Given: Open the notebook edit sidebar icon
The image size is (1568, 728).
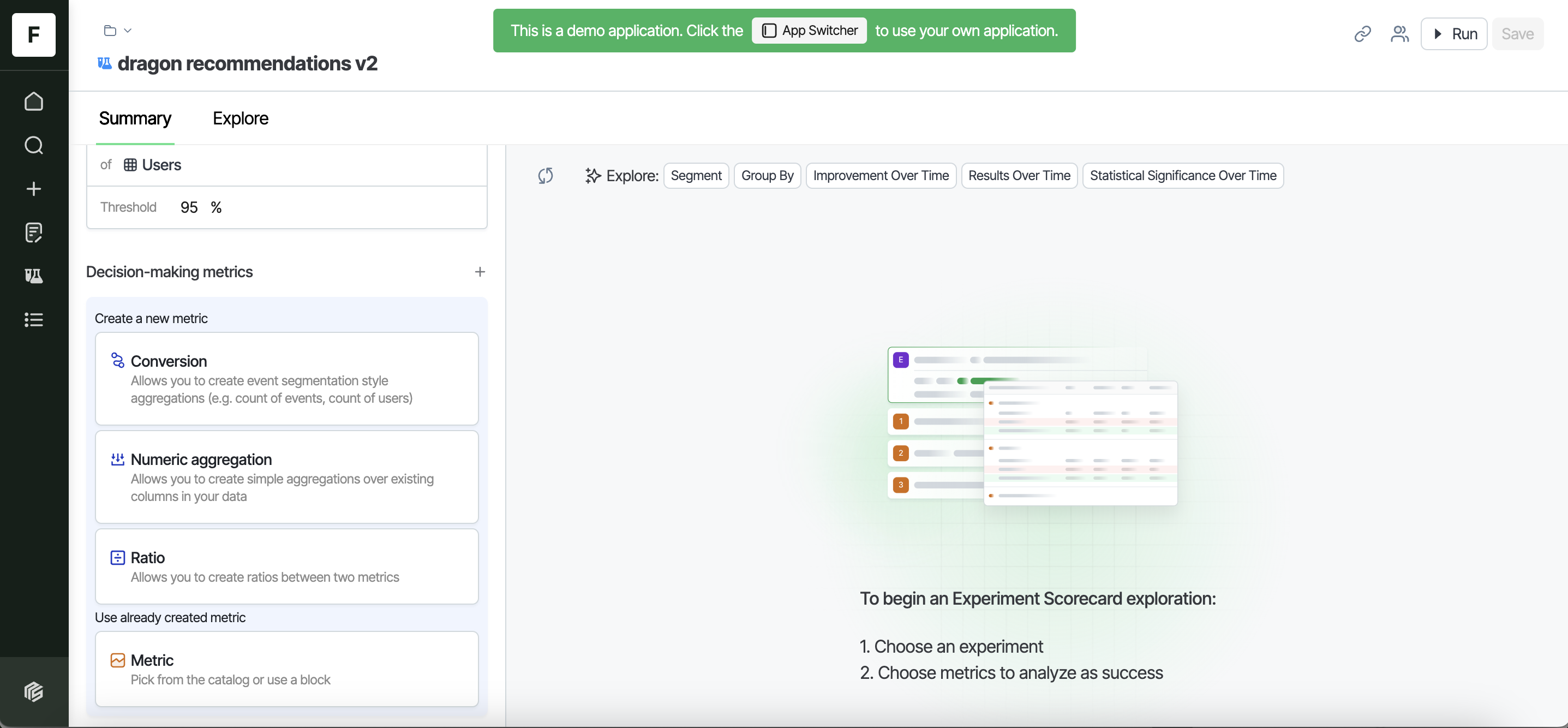Looking at the screenshot, I should pos(33,232).
